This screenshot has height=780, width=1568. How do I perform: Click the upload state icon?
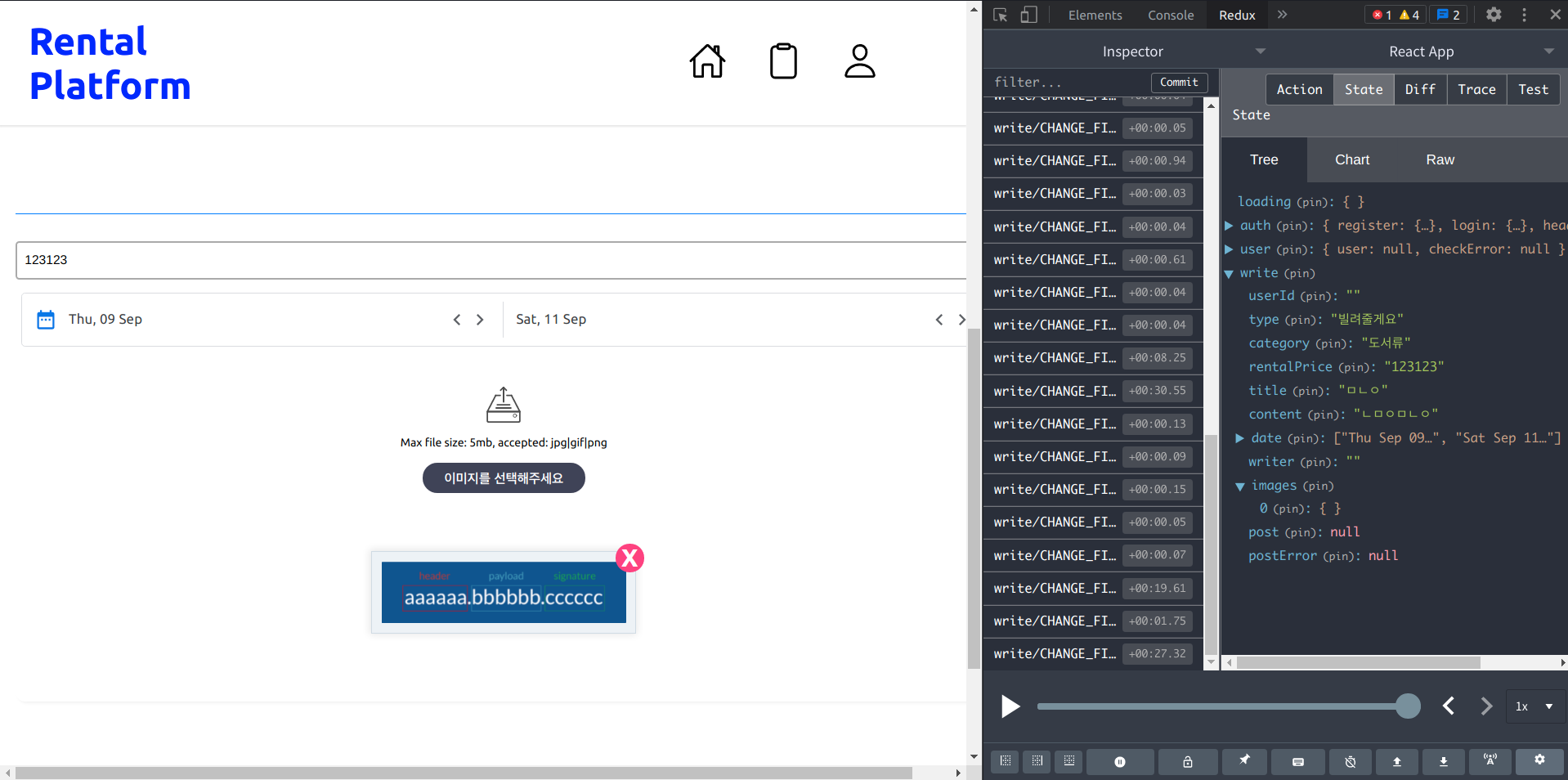(x=1397, y=761)
